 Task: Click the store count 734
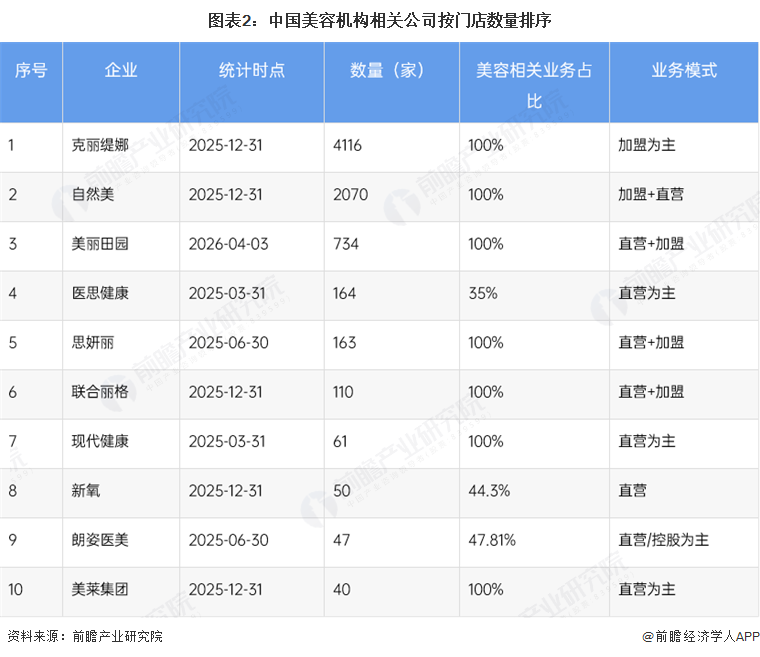pyautogui.click(x=346, y=244)
